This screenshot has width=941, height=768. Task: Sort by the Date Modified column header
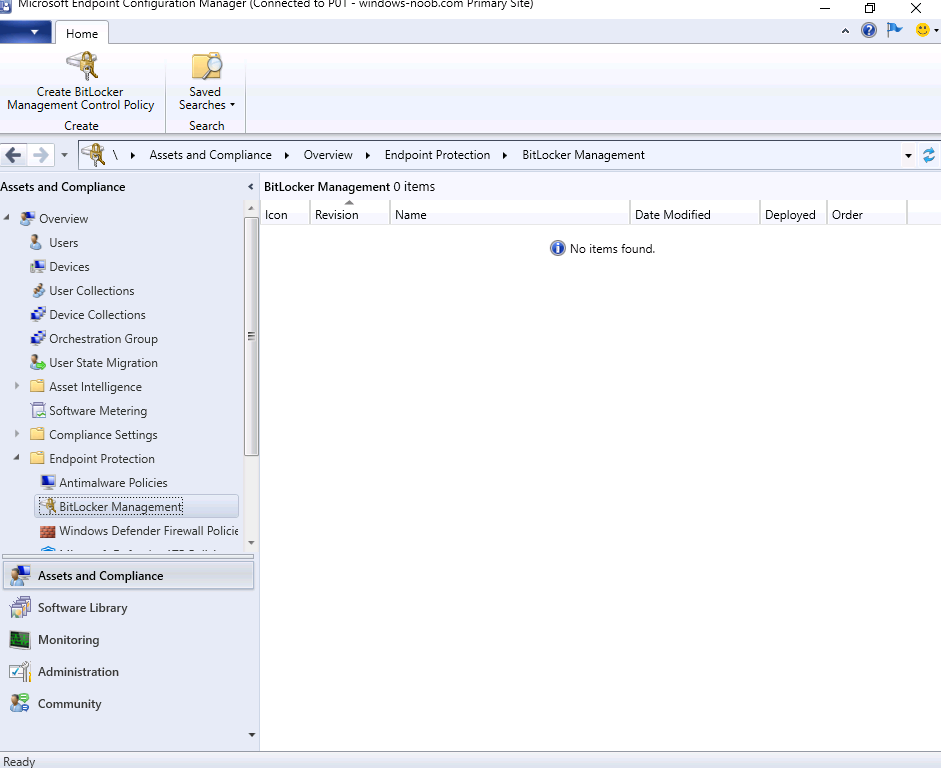click(x=695, y=213)
